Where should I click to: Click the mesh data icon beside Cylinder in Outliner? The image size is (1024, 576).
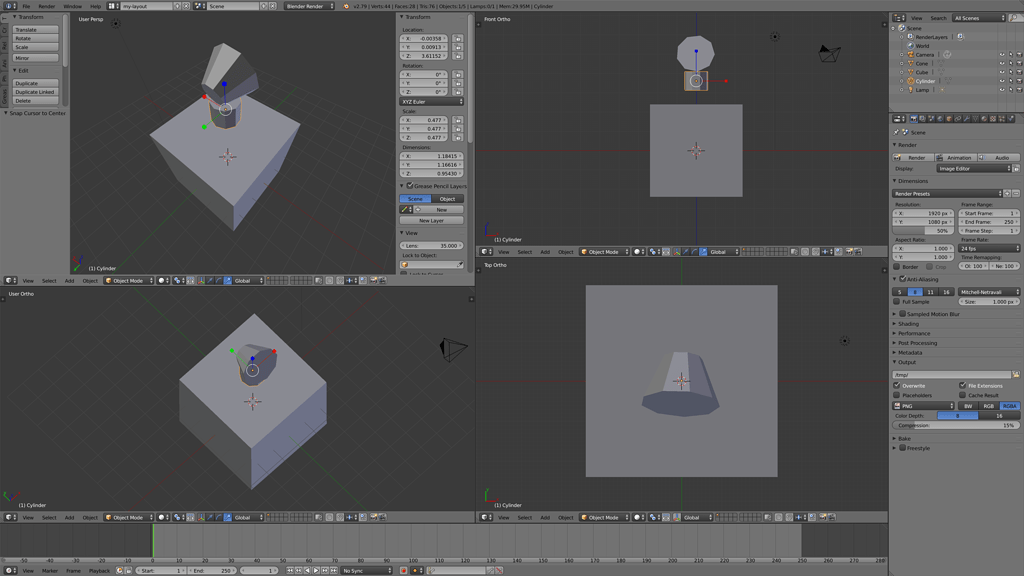tap(949, 81)
